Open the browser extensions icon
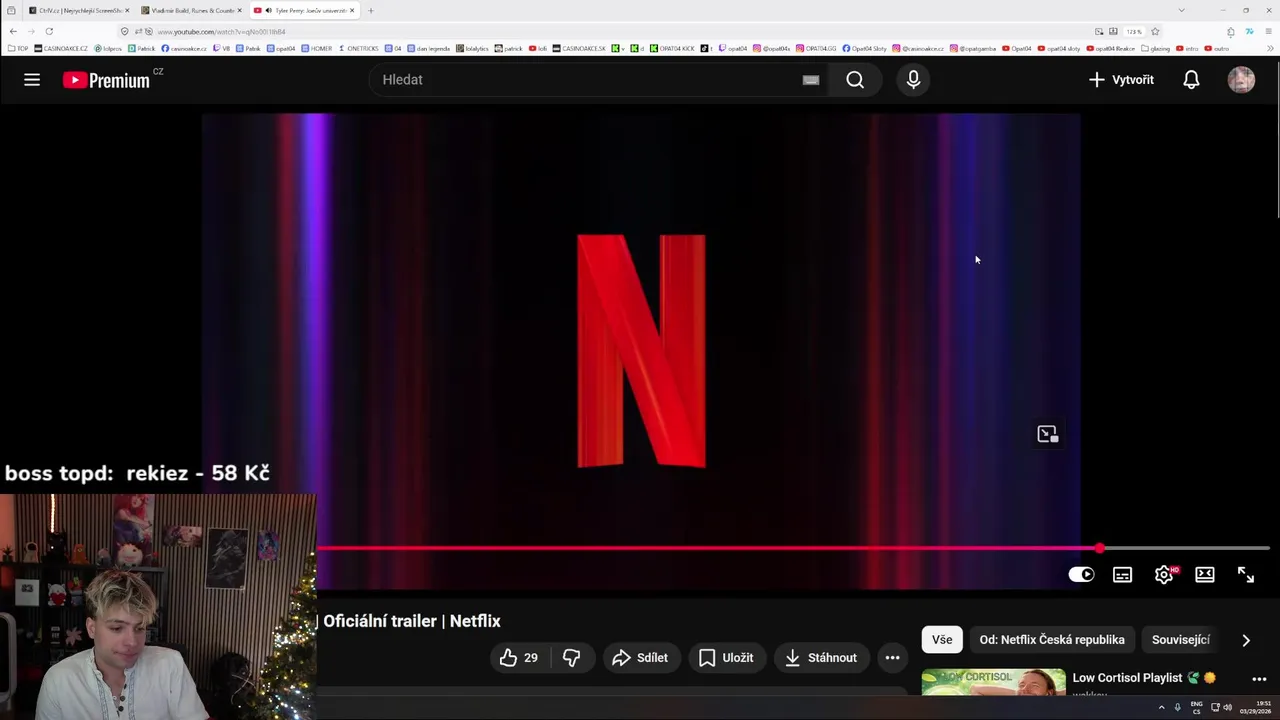 (1231, 31)
